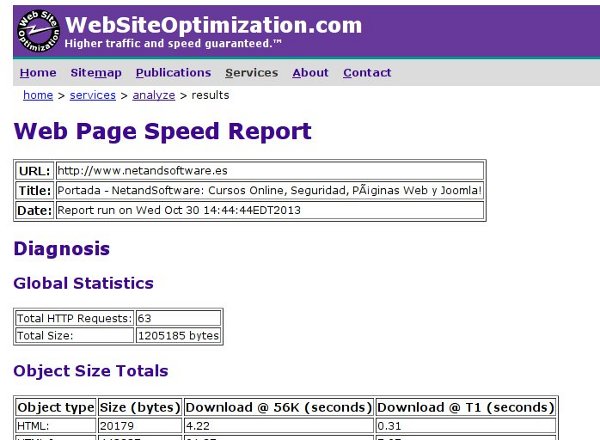Click the value '63' cell

178,318
